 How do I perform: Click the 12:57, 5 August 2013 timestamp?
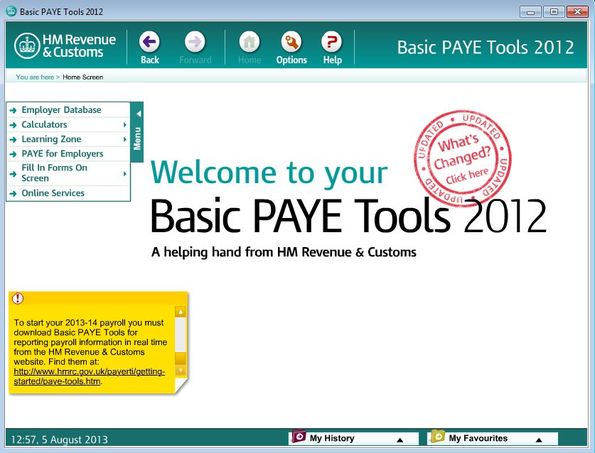point(59,439)
